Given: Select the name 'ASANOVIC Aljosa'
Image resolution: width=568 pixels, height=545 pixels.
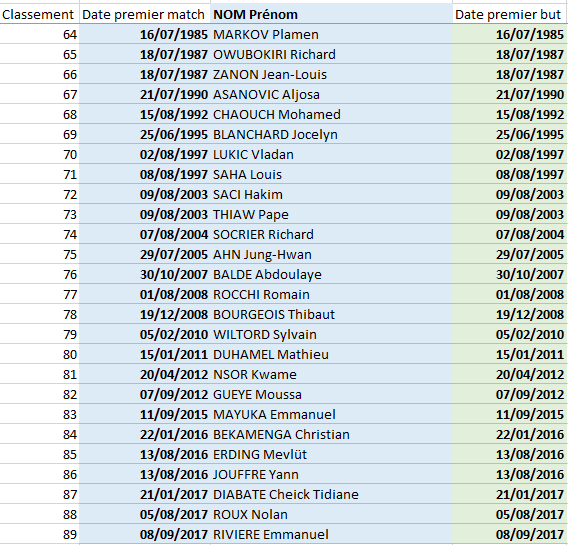Looking at the screenshot, I should 266,95.
